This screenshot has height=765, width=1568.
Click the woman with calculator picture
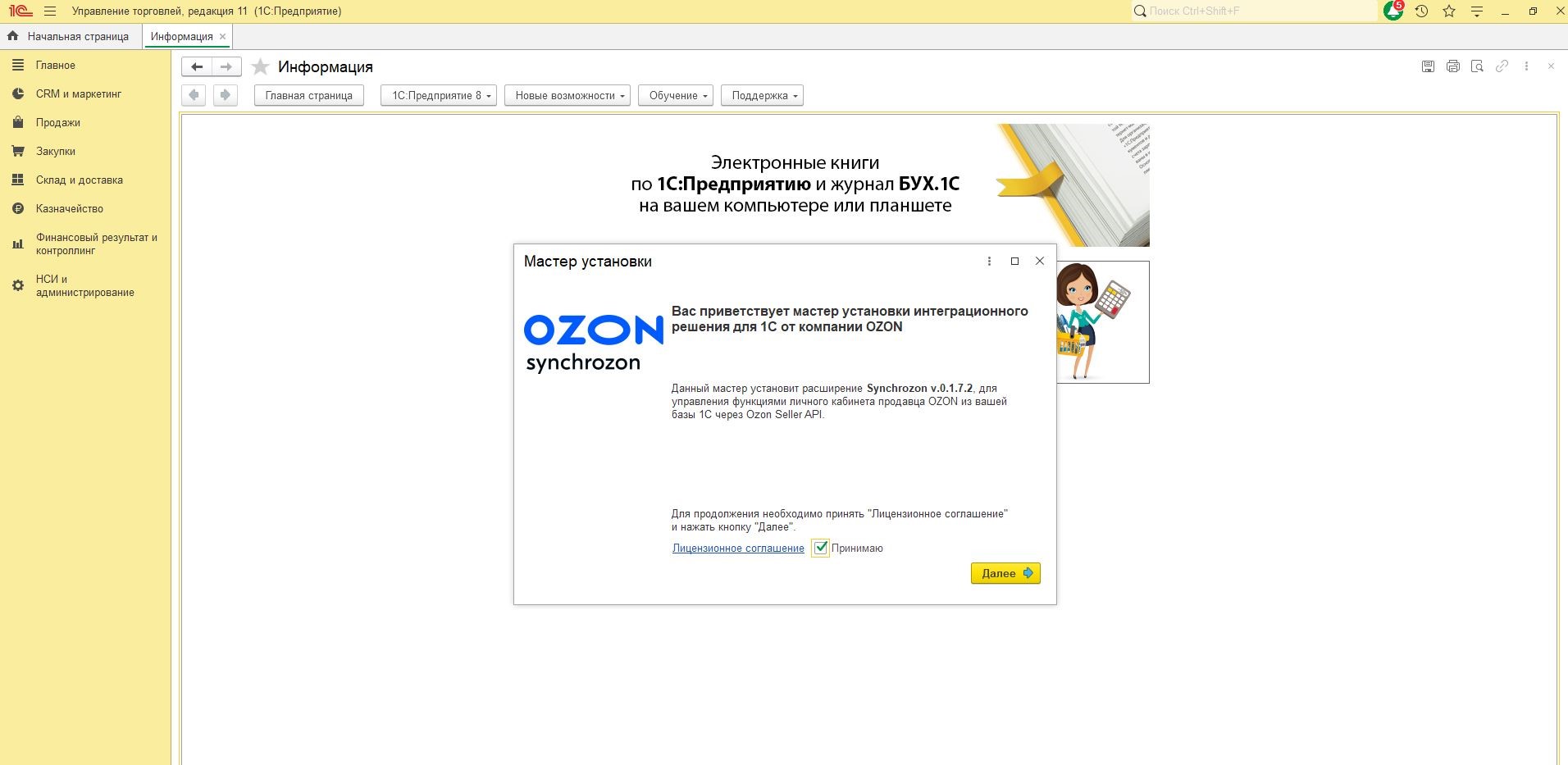coord(1103,322)
